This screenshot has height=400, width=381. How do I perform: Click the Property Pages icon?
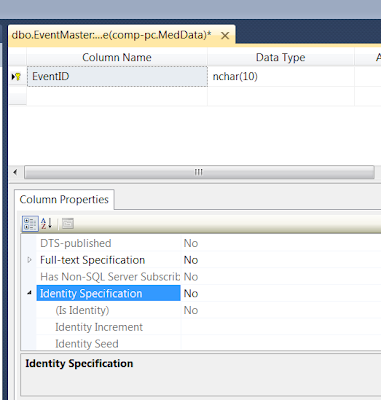tap(68, 223)
